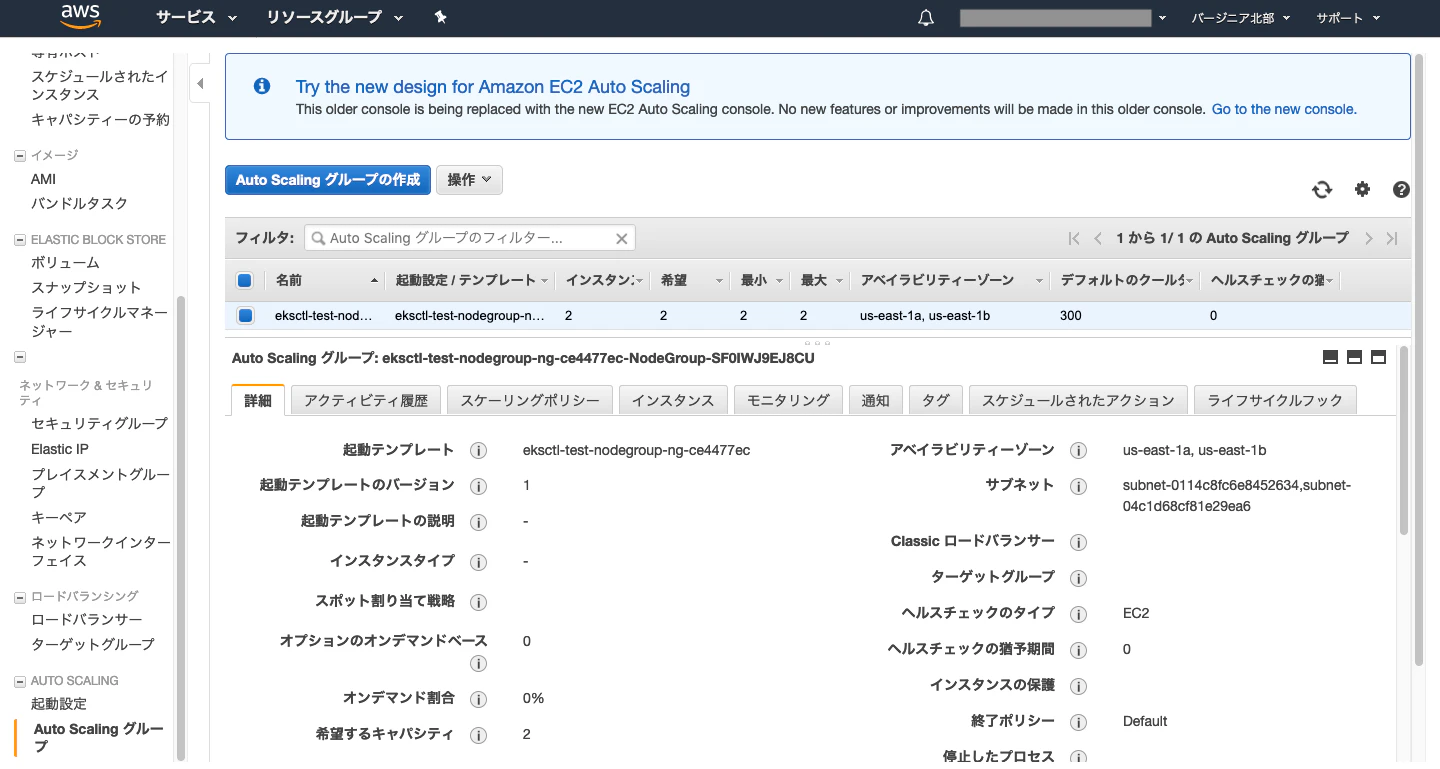The width and height of the screenshot is (1440, 769).
Task: Click the AWS logo icon
Action: [x=80, y=17]
